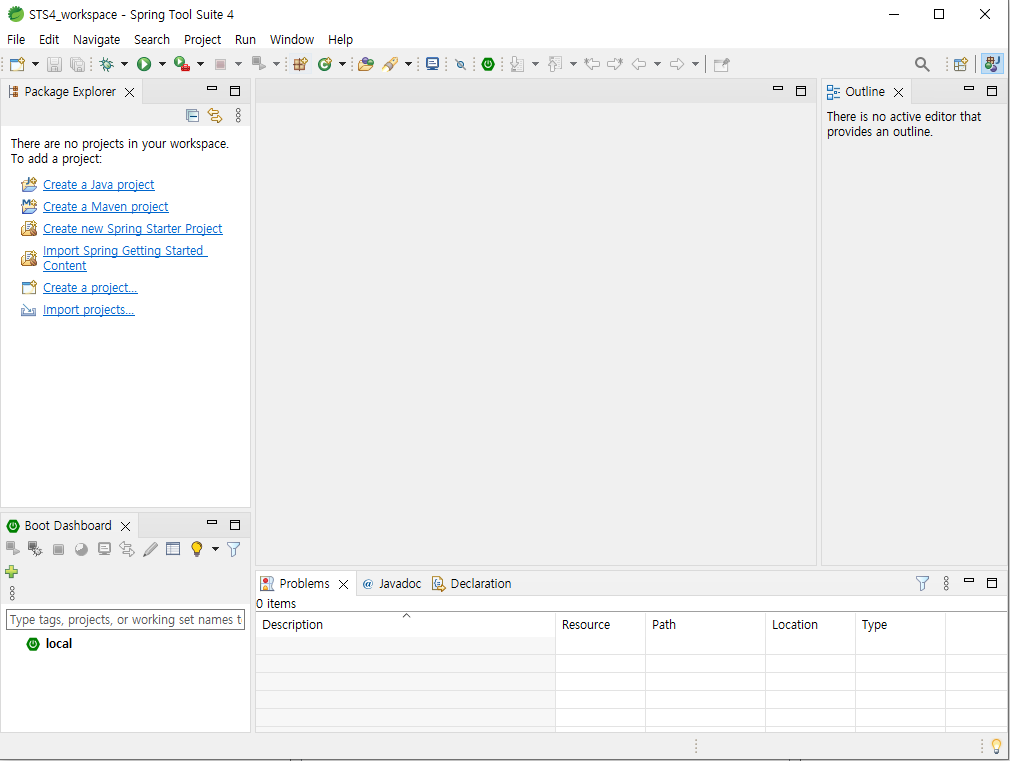The image size is (1010, 761).
Task: Open the Navigate menu
Action: tap(97, 39)
